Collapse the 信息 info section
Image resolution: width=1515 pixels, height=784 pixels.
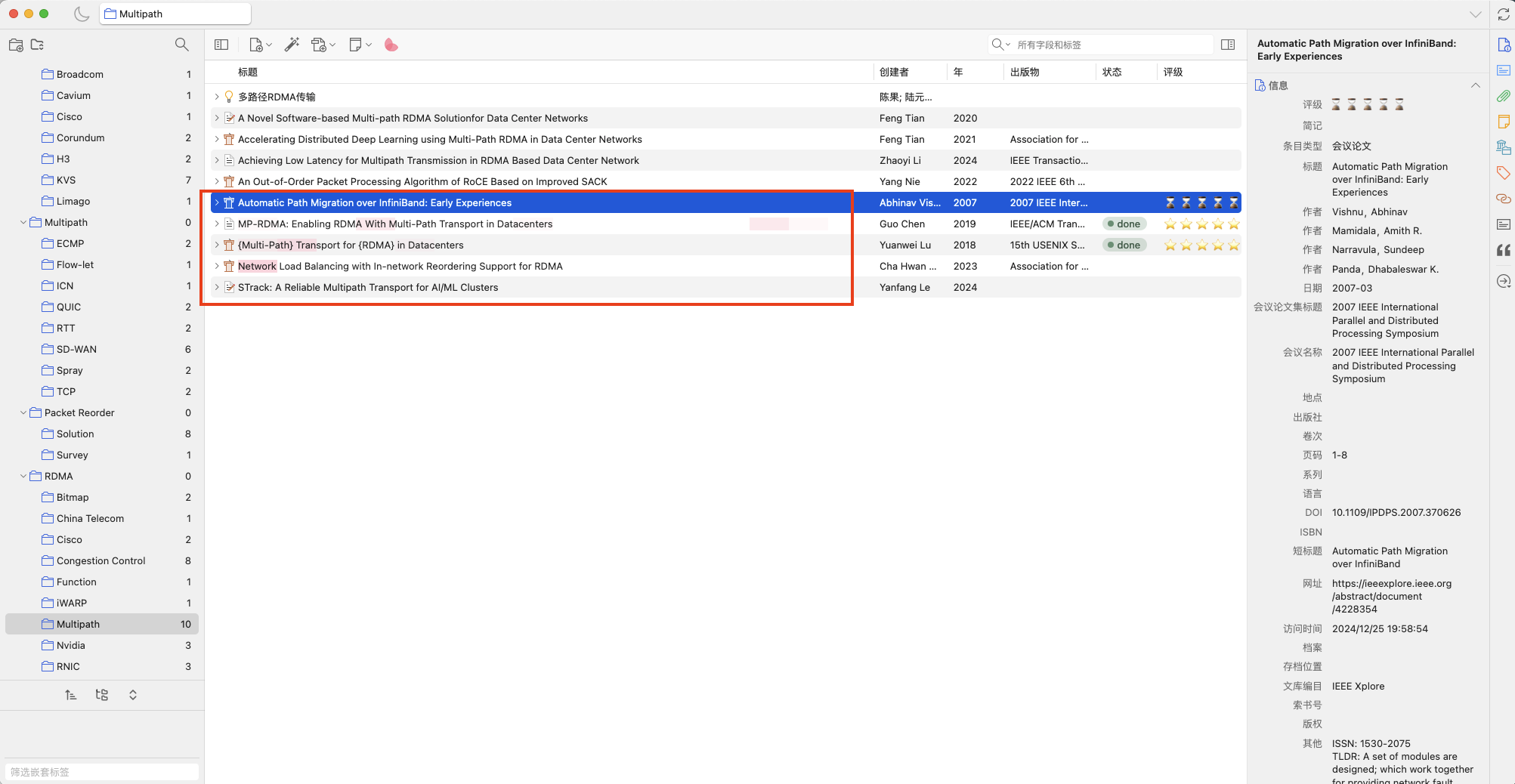tap(1475, 85)
